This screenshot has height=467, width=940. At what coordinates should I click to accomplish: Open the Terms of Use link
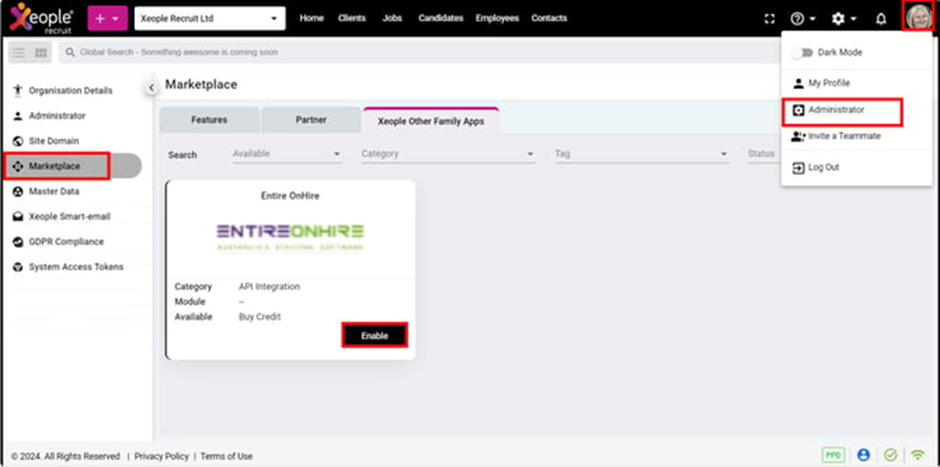pos(227,457)
